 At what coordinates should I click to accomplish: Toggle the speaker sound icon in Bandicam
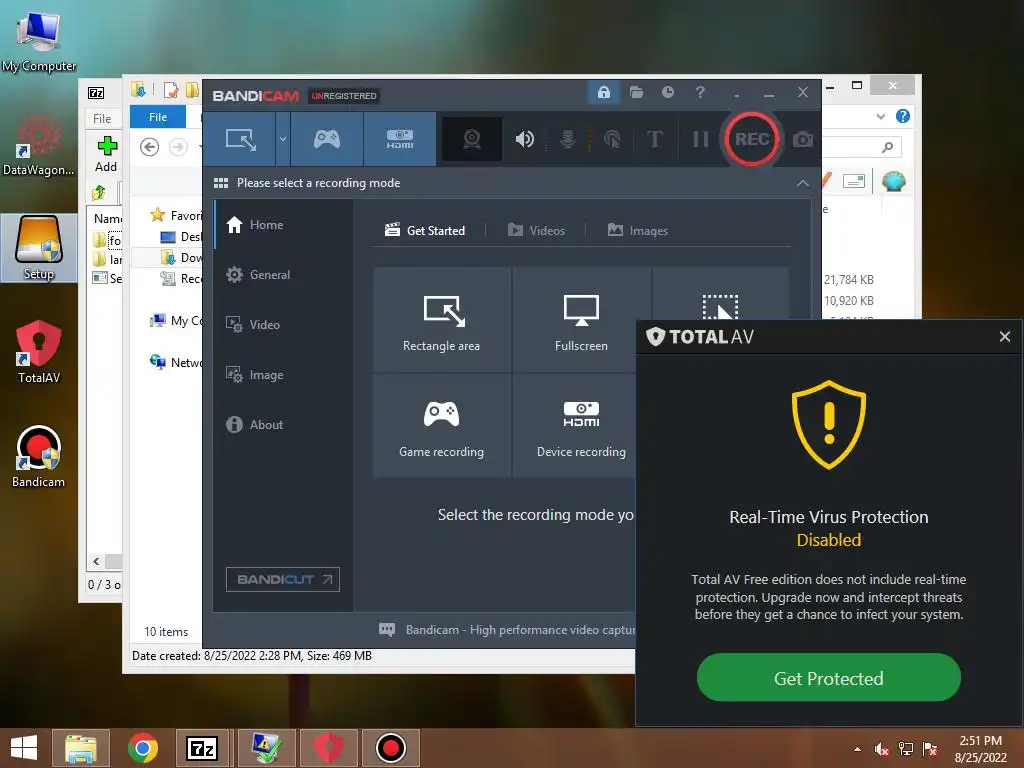[x=524, y=139]
